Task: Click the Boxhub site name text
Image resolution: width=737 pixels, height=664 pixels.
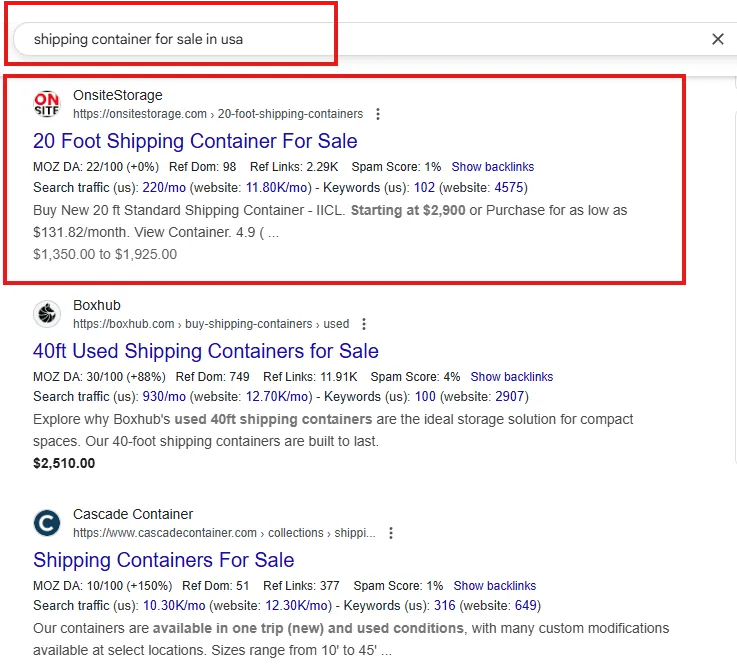Action: [97, 305]
